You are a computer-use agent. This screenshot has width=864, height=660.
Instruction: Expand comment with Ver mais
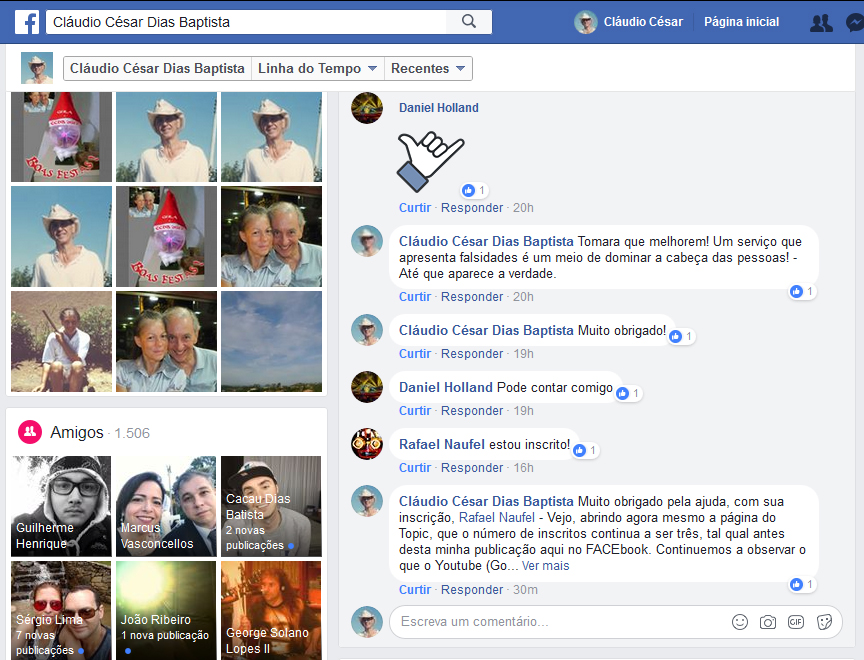click(x=545, y=566)
